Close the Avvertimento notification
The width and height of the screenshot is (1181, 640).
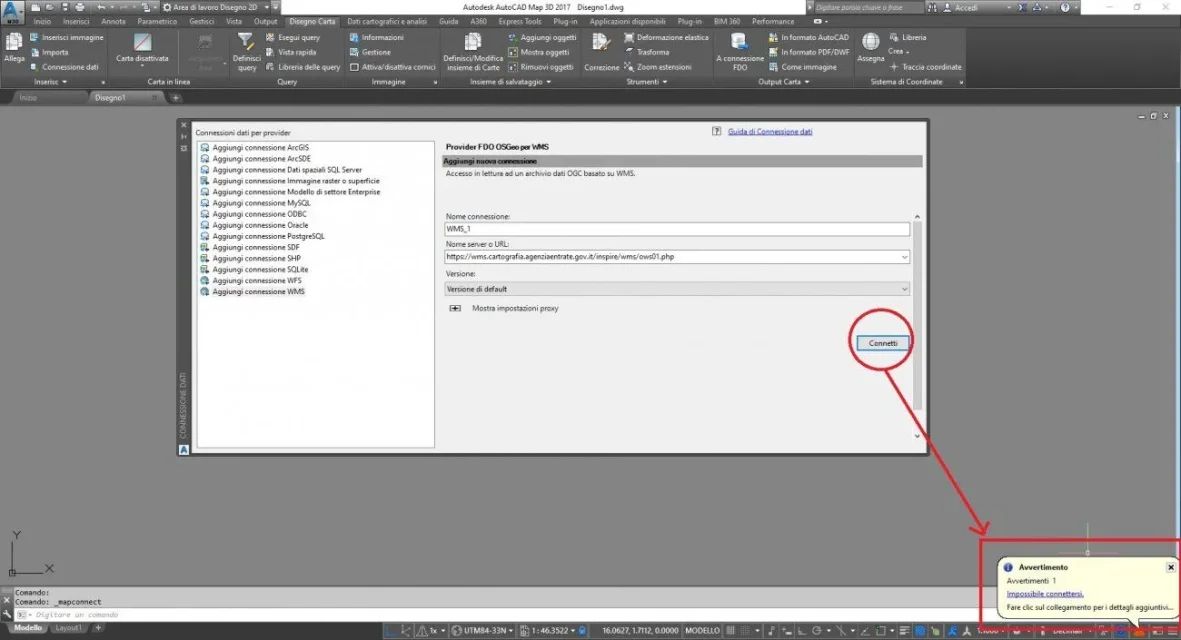[1170, 568]
